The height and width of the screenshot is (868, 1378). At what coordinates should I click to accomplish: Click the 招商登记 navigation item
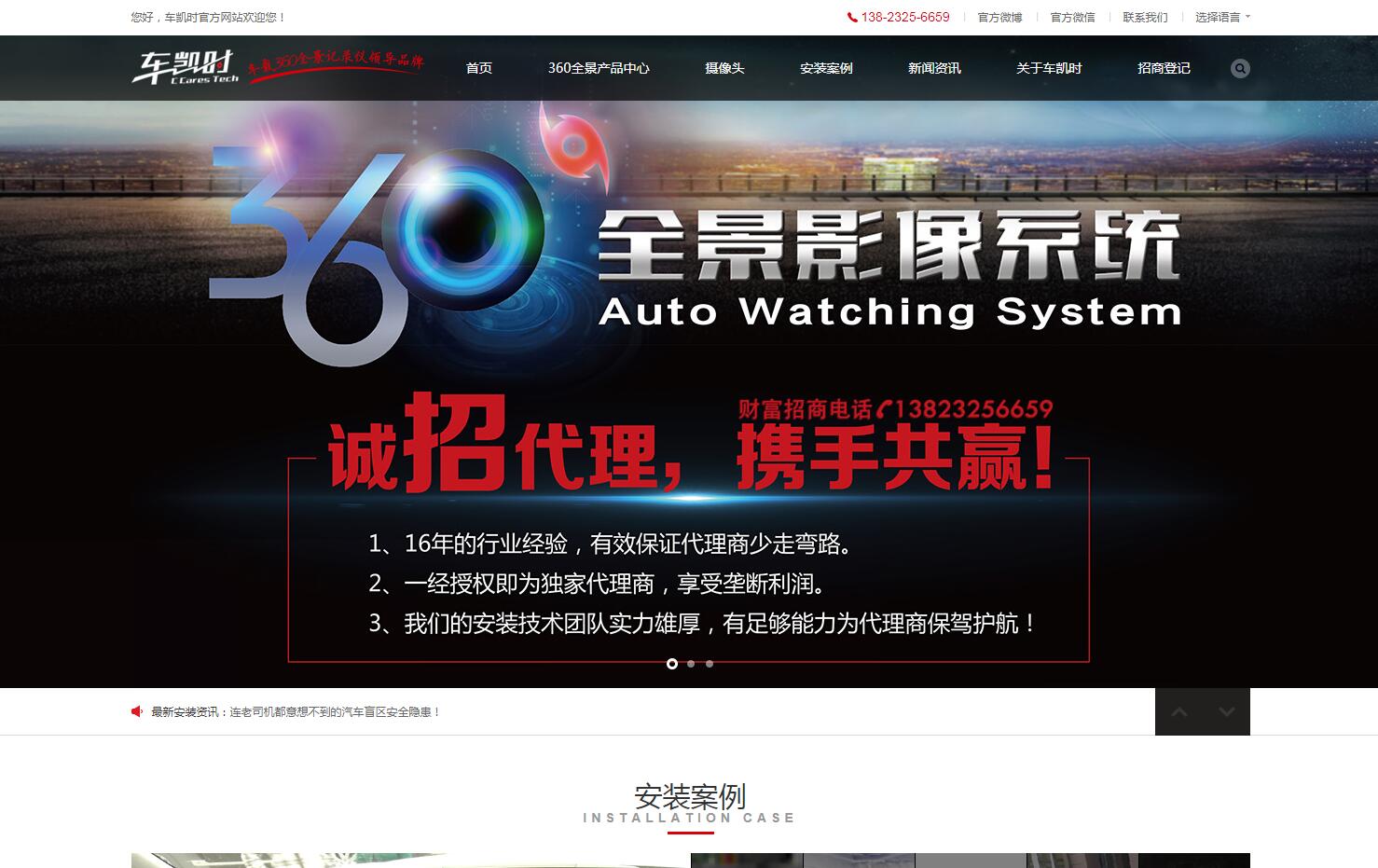pos(1162,68)
